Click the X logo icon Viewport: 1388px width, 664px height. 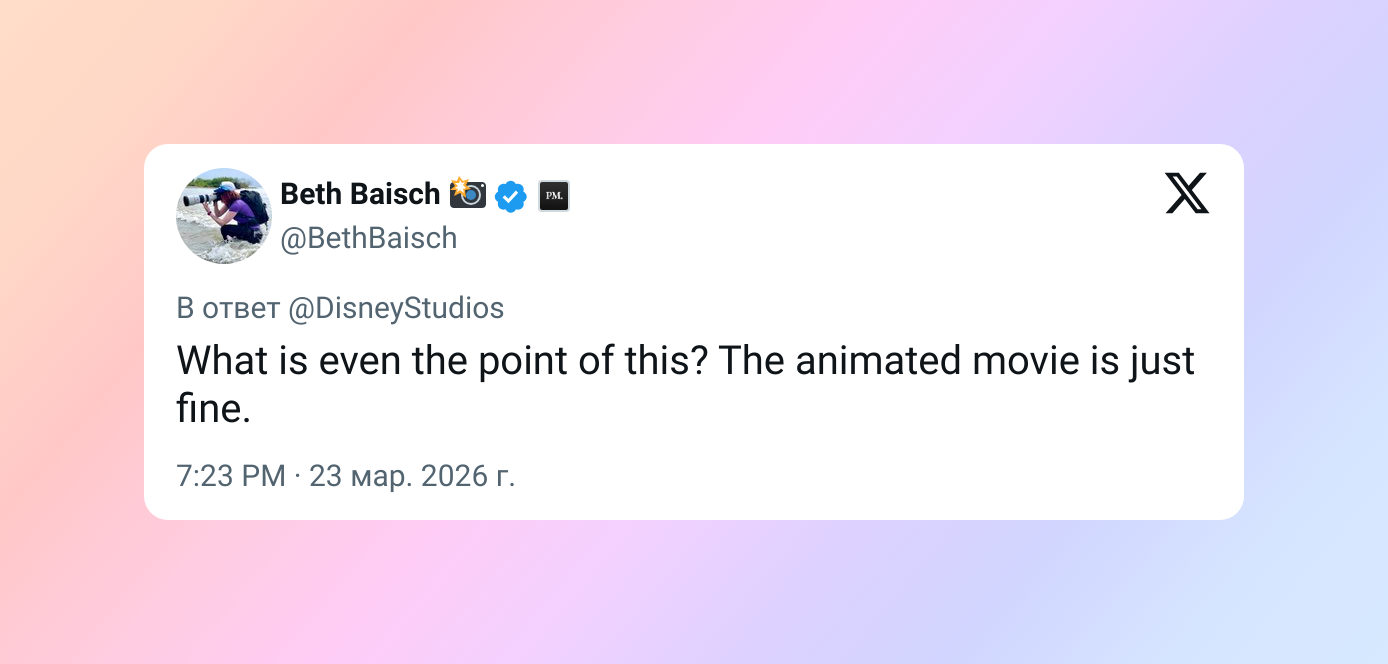coord(1186,193)
